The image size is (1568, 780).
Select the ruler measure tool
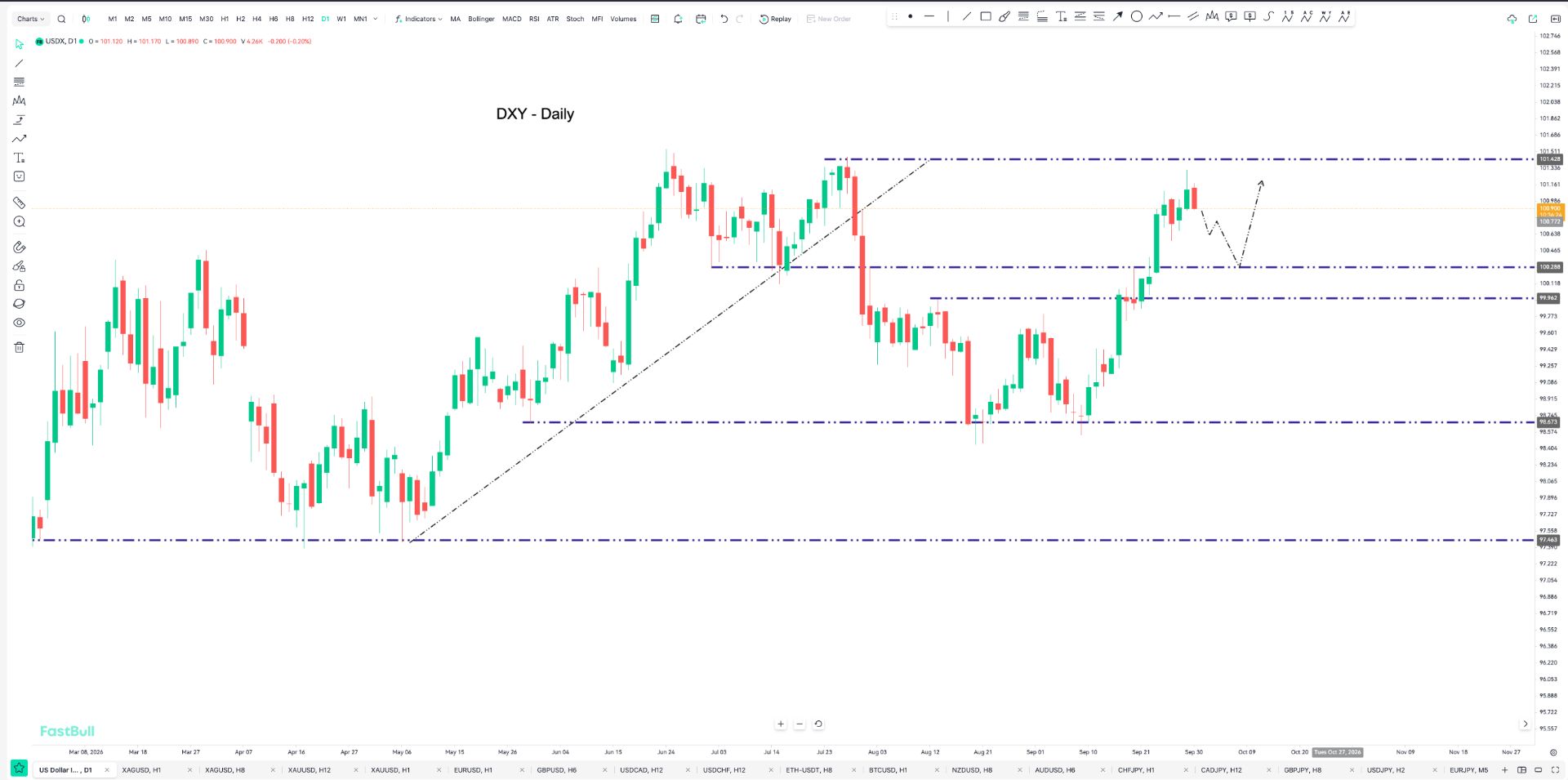point(19,203)
